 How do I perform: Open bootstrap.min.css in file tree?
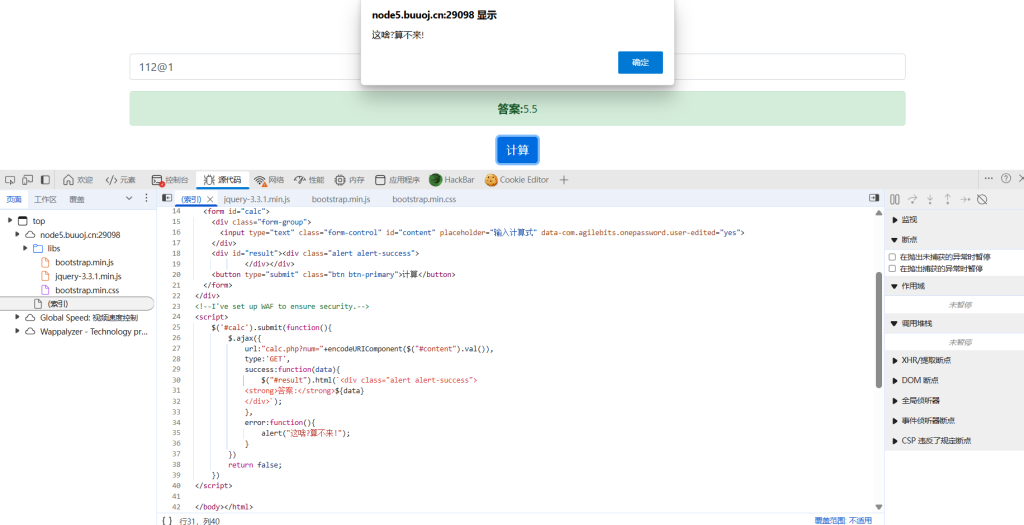86,290
